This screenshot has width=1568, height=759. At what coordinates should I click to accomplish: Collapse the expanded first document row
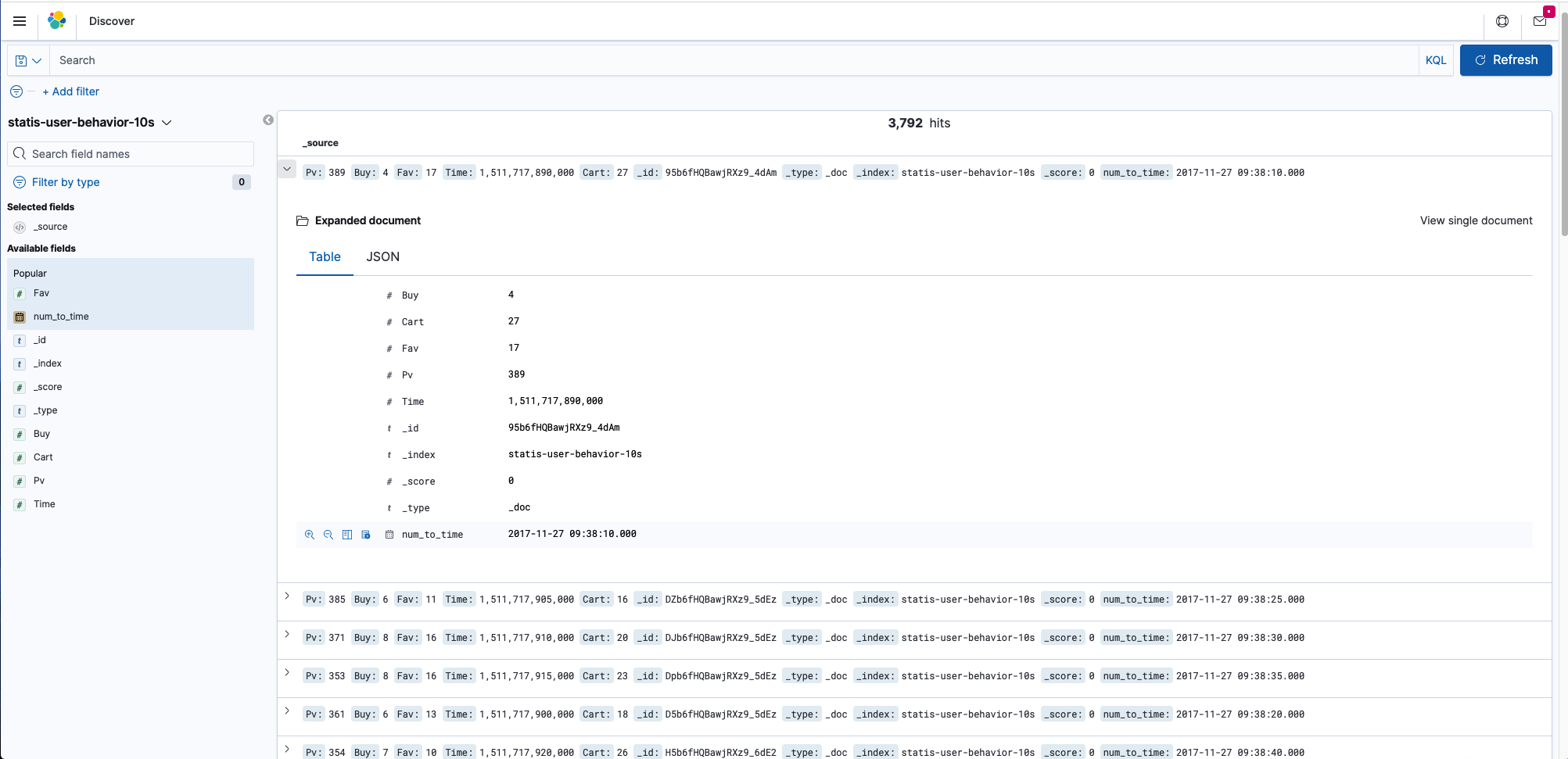[x=286, y=169]
